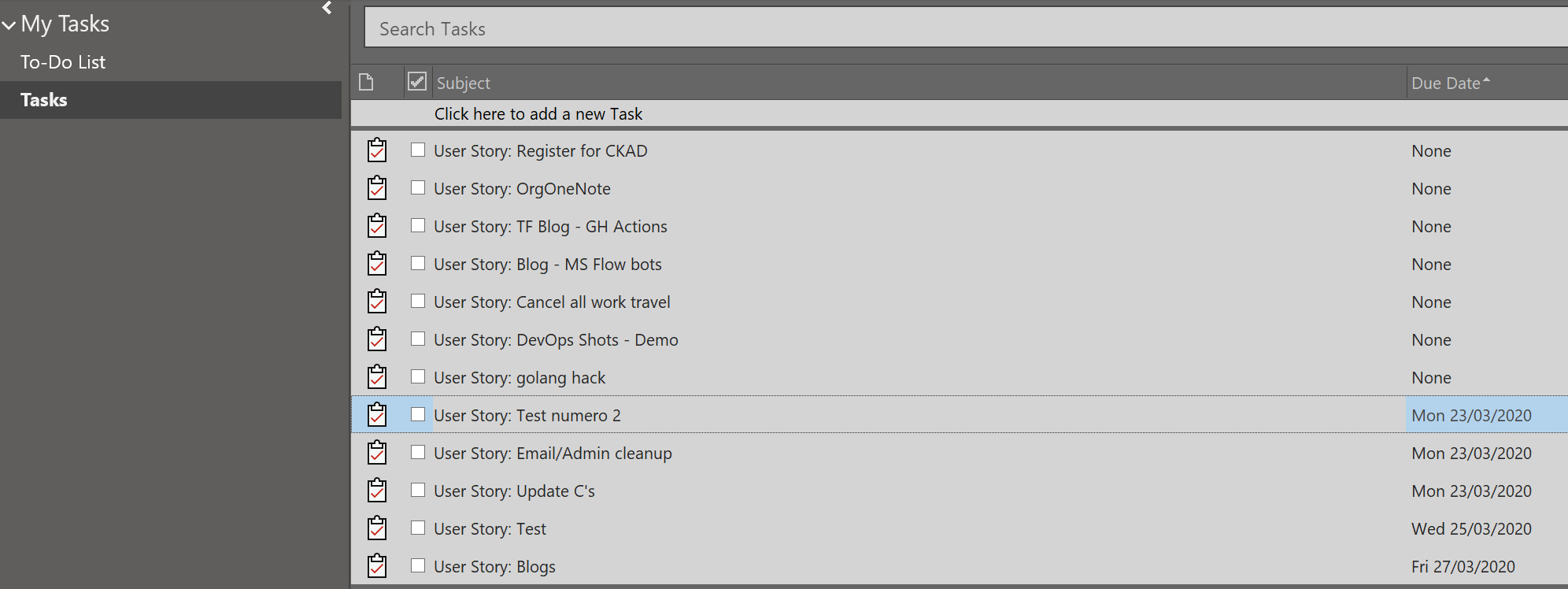The width and height of the screenshot is (1568, 589).
Task: Select task icon for TF Blog - GH Actions
Action: pyautogui.click(x=377, y=225)
